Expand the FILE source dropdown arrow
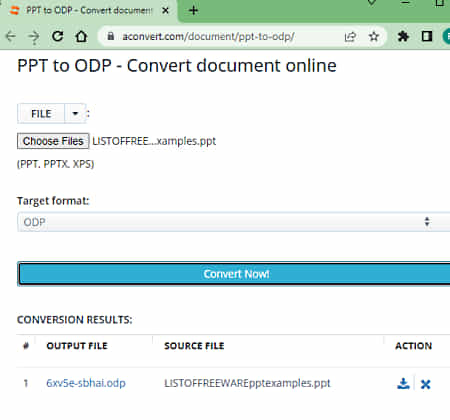Viewport: 450px width, 420px height. tap(75, 114)
